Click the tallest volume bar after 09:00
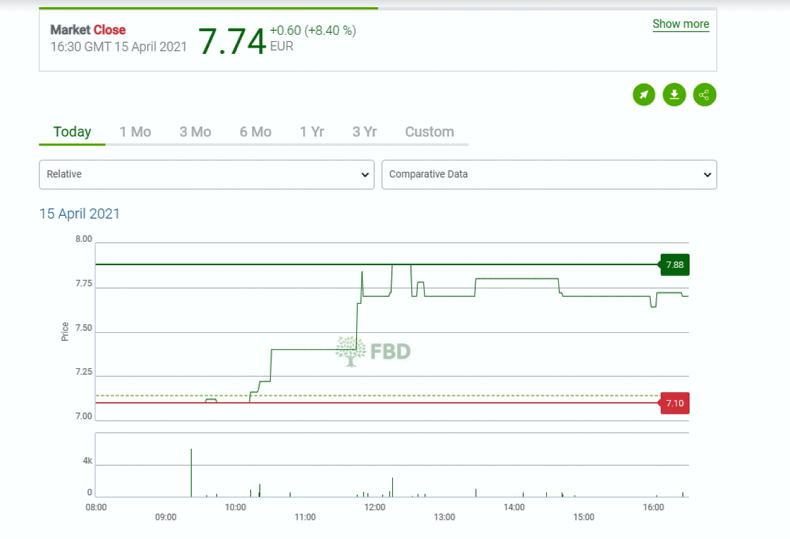The image size is (790, 539). pos(191,473)
